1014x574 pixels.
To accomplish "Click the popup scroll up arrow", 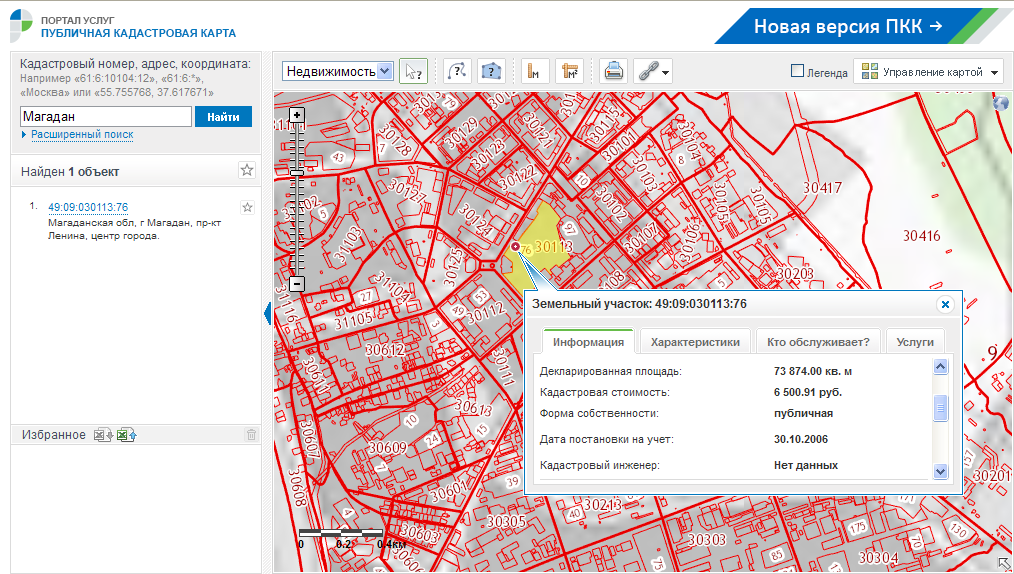I will tap(940, 367).
